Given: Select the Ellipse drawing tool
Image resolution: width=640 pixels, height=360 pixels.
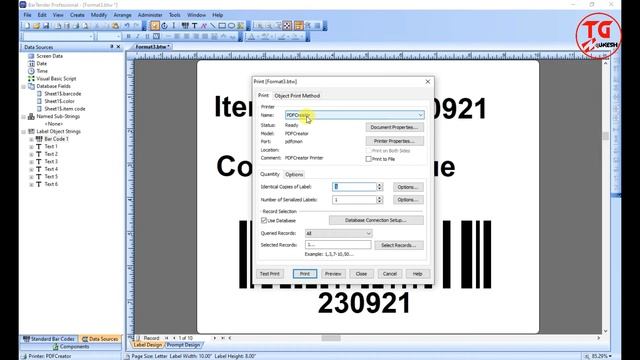Looking at the screenshot, I should (231, 26).
